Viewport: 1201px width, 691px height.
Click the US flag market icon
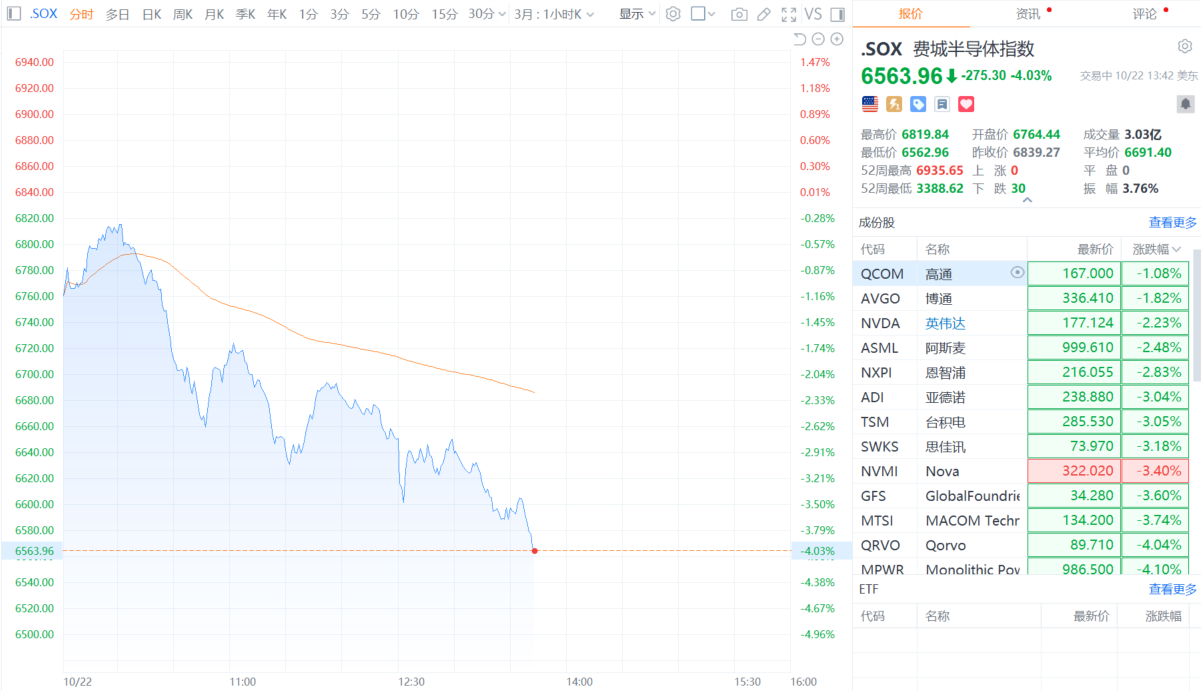pyautogui.click(x=869, y=103)
